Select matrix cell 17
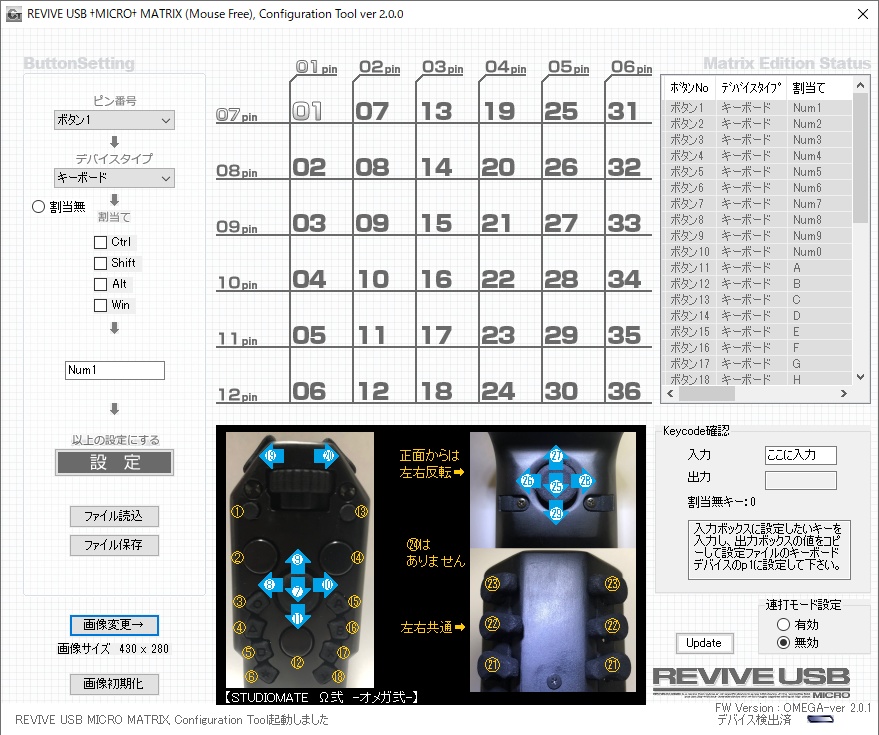 436,335
